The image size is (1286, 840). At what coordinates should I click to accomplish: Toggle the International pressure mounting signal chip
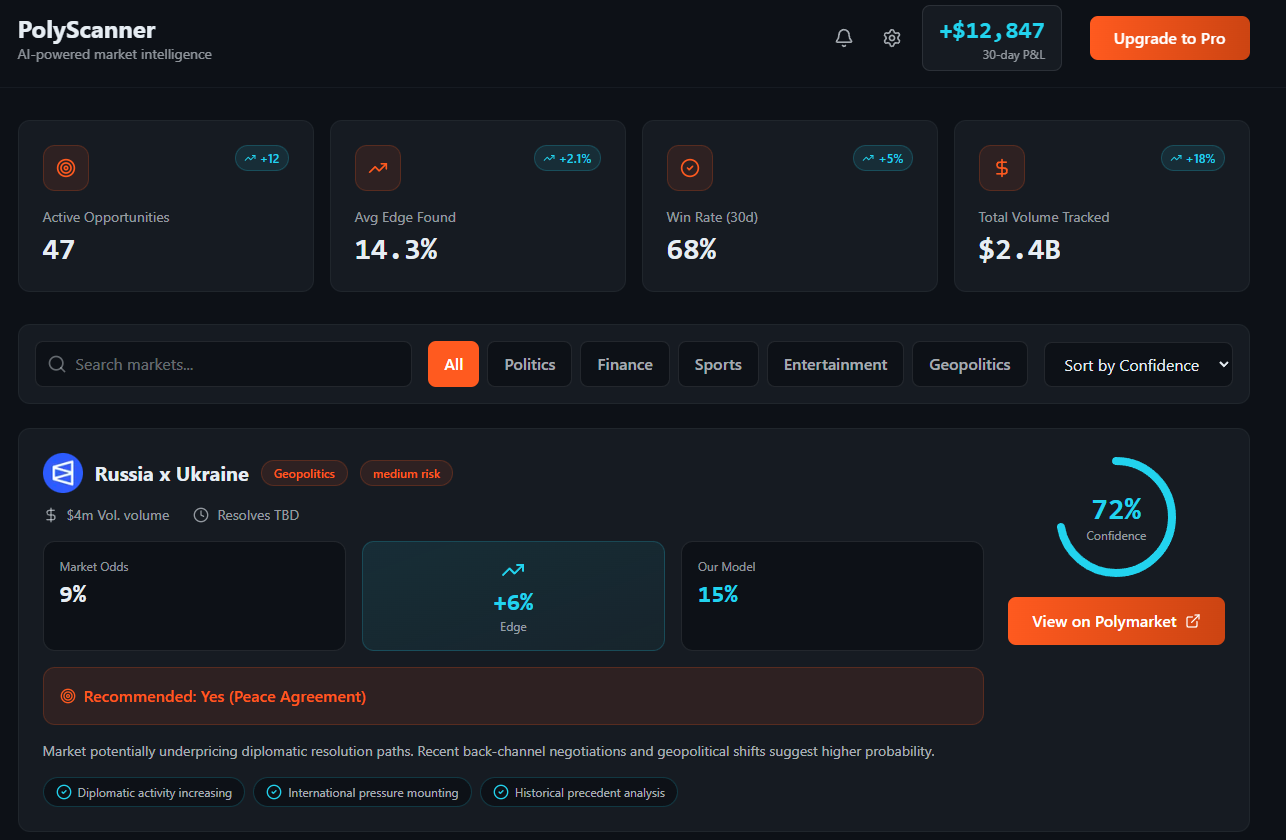362,792
